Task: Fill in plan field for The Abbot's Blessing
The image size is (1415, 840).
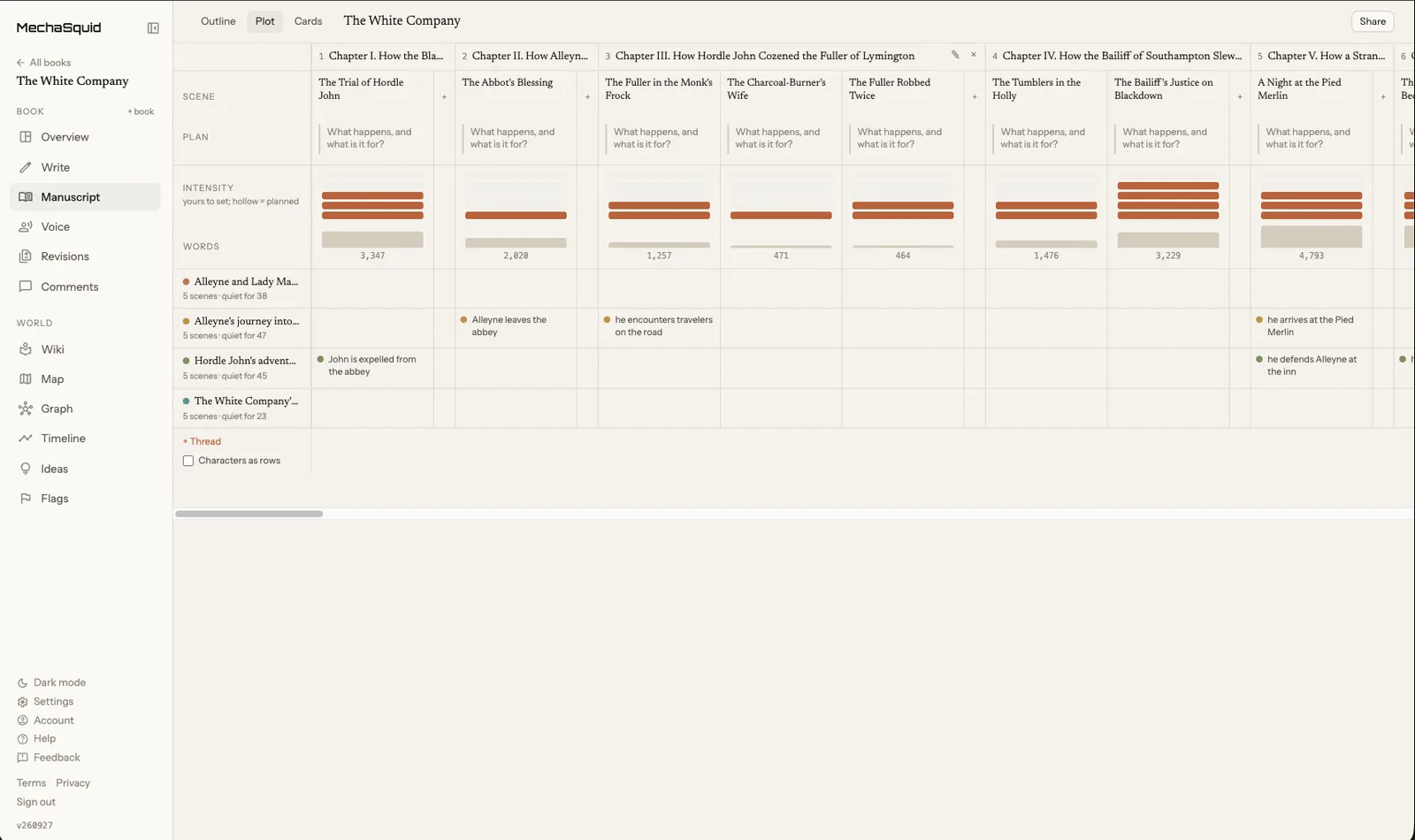Action: (516, 138)
